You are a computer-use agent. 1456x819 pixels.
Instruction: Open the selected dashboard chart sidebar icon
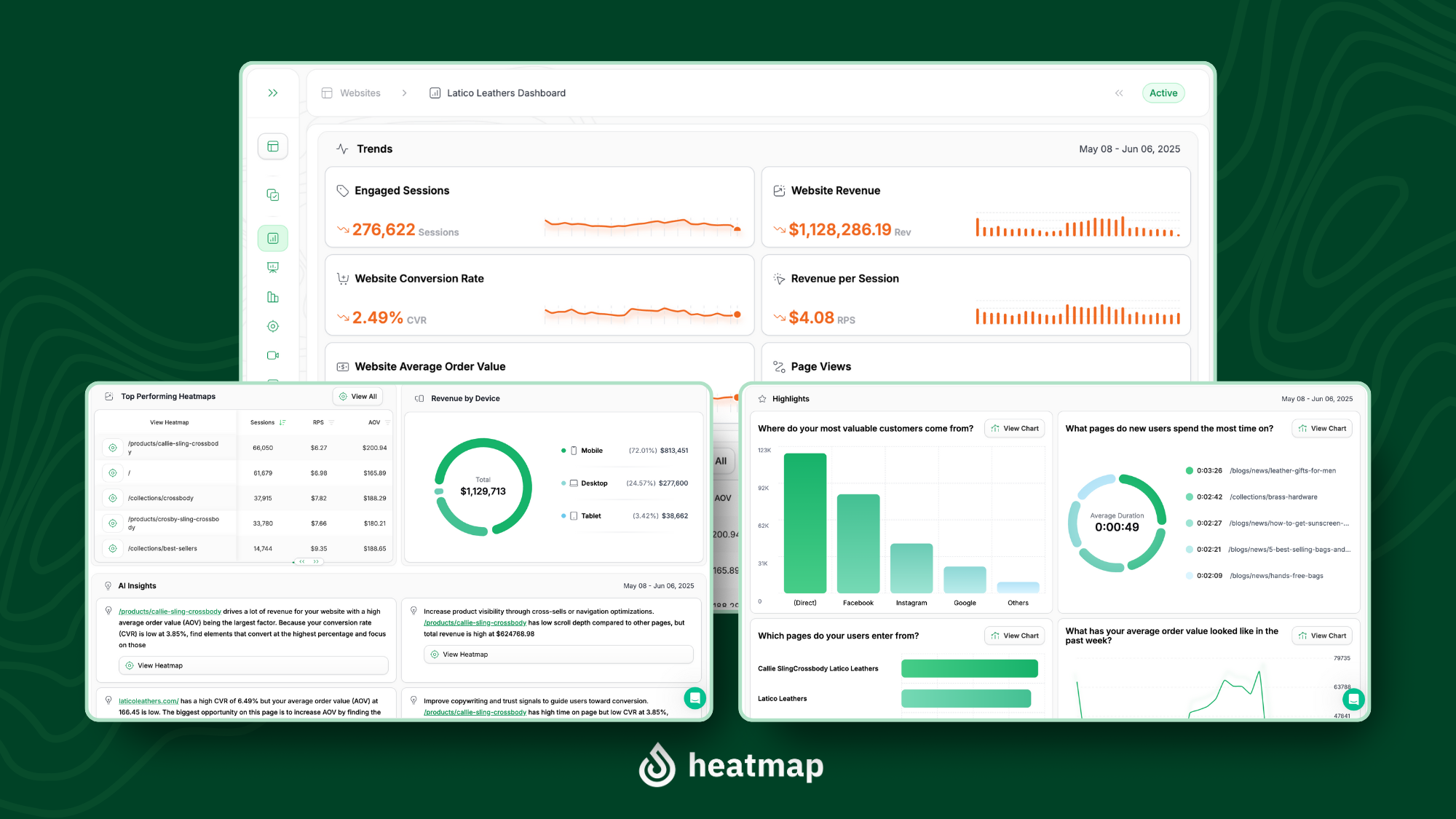click(x=272, y=238)
